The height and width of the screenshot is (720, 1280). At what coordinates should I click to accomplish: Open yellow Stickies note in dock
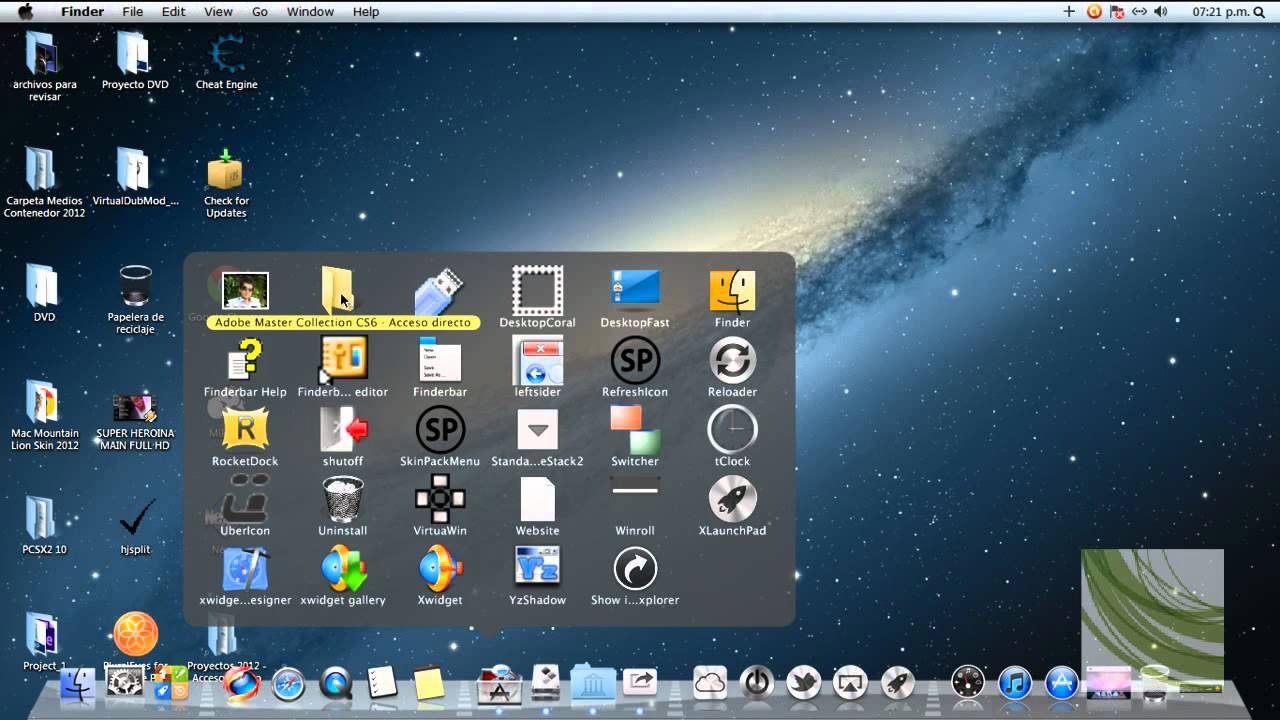pyautogui.click(x=429, y=683)
